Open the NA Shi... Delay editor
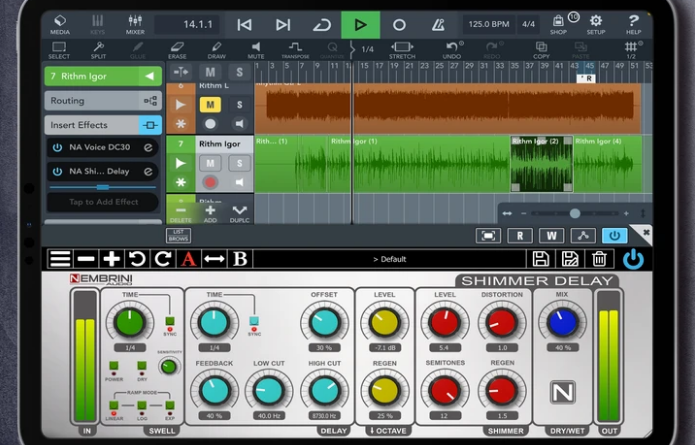 click(x=148, y=172)
